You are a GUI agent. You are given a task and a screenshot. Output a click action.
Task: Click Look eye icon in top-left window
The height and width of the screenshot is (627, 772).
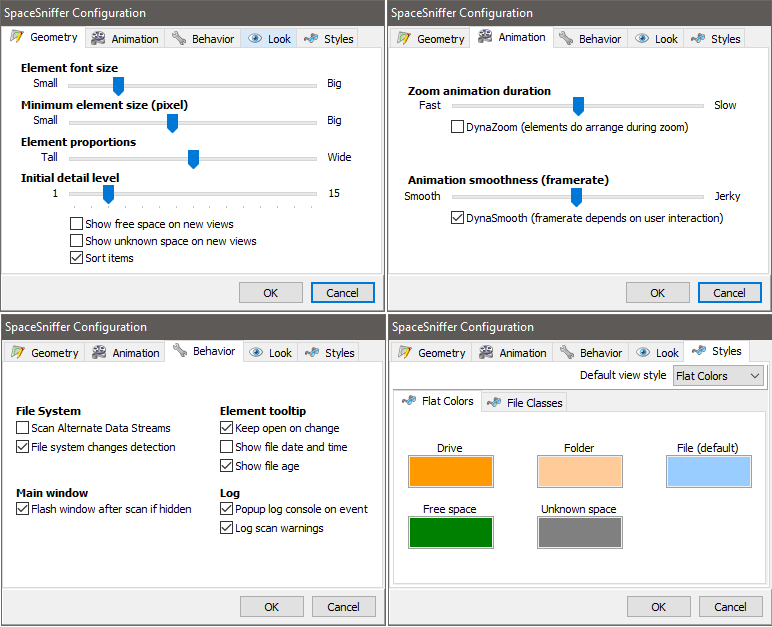255,38
